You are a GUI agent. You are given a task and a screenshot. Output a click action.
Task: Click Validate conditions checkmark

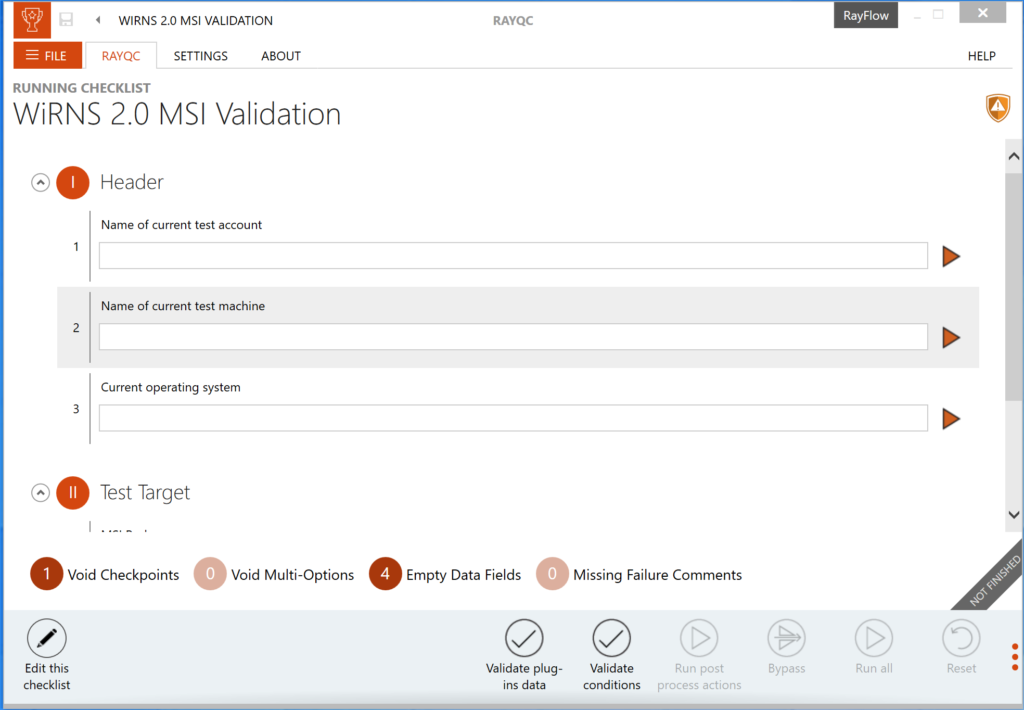pos(611,638)
